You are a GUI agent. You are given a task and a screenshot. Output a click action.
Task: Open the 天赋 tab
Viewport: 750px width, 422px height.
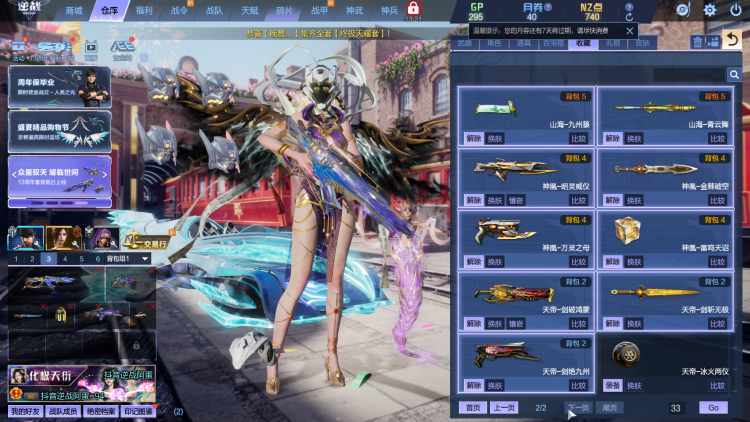[249, 11]
